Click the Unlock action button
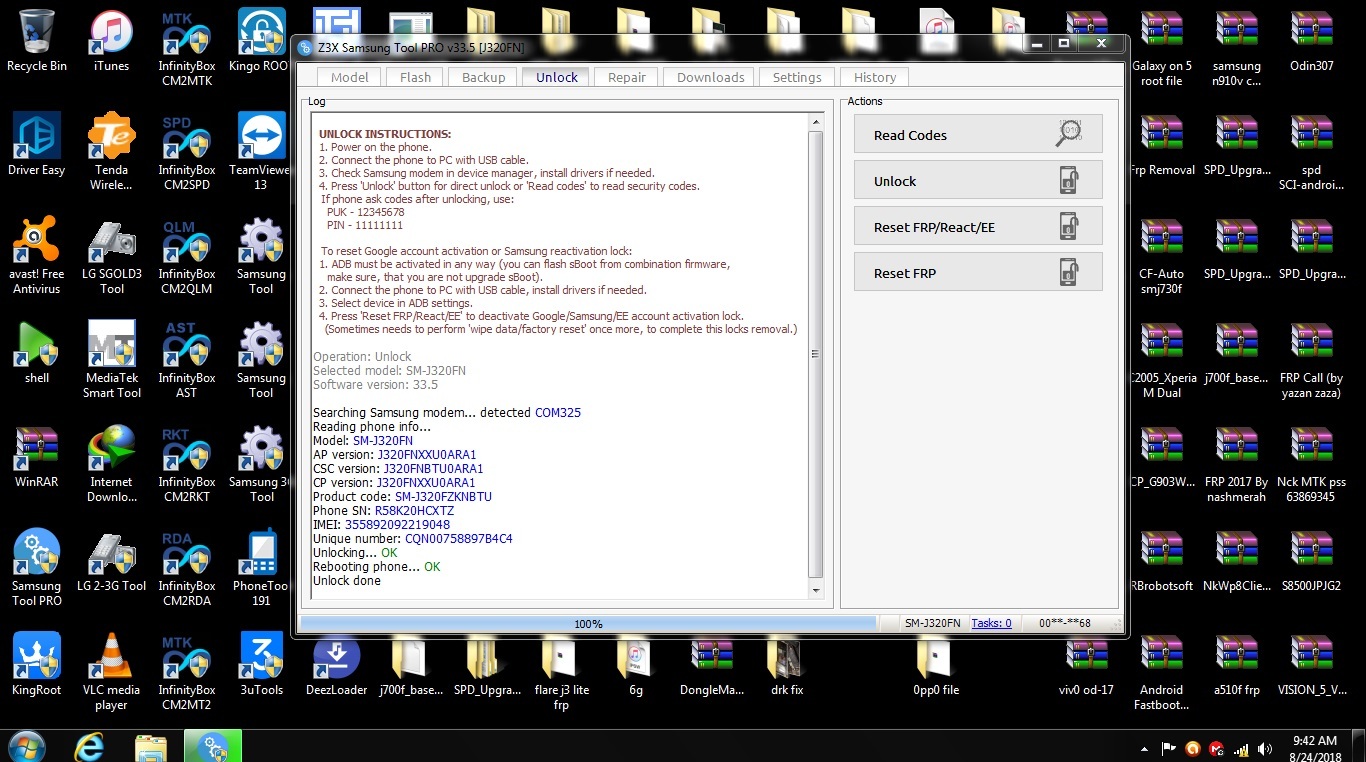The image size is (1366, 762). [978, 180]
